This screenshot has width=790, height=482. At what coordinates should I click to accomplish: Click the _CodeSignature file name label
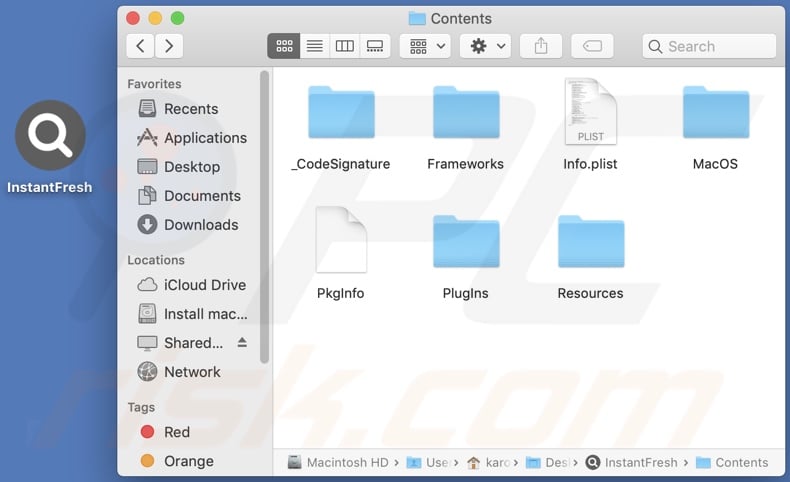pyautogui.click(x=341, y=164)
